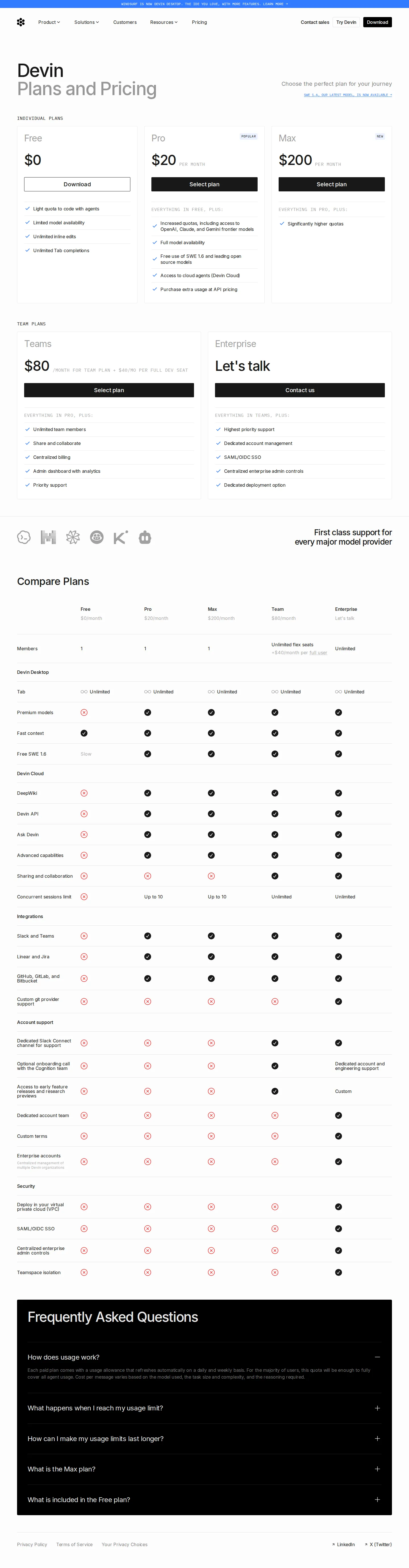Open the Pricing nav item
The width and height of the screenshot is (409, 1568).
coord(199,22)
